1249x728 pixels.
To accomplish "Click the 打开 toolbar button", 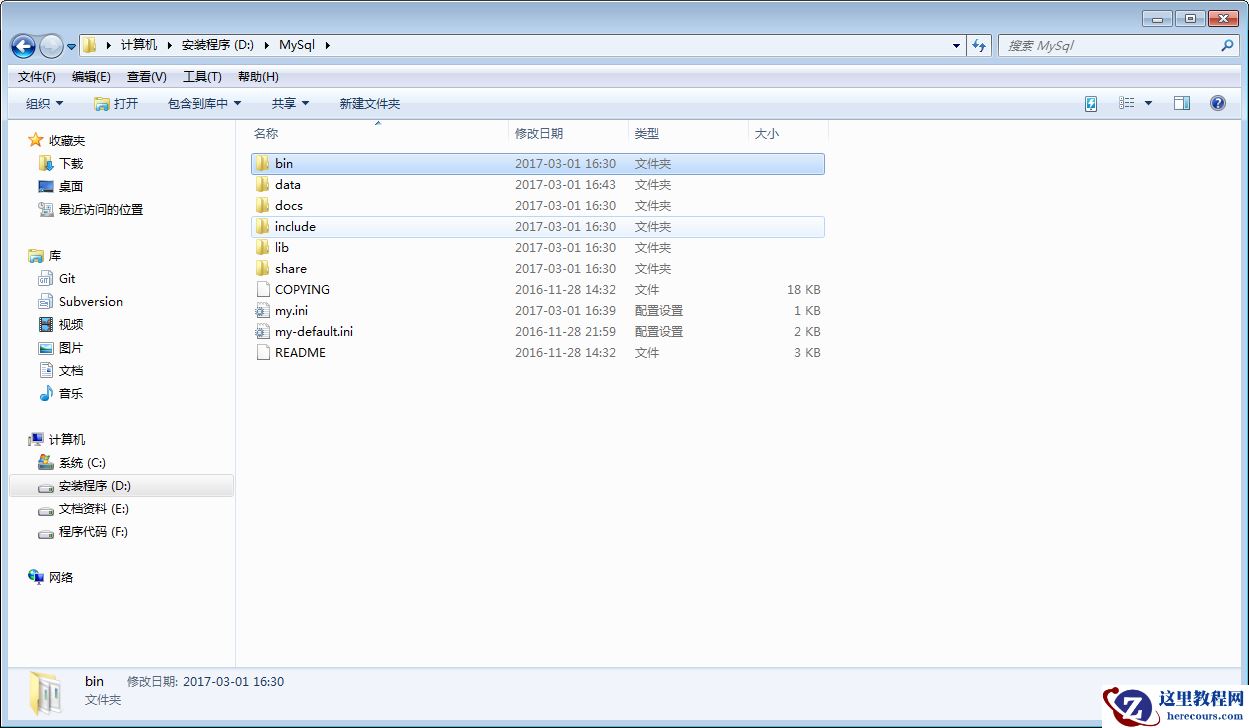I will pos(117,103).
